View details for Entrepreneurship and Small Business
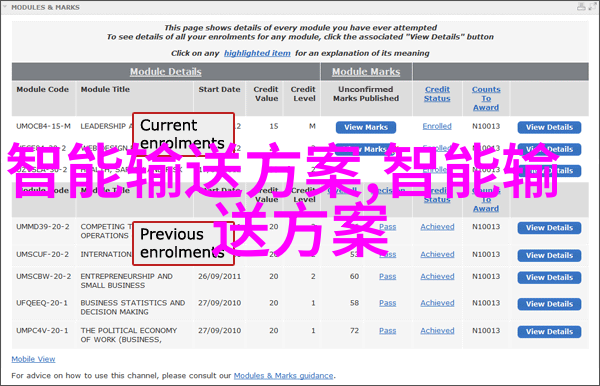Viewport: 600px width, 386px height. 549,278
